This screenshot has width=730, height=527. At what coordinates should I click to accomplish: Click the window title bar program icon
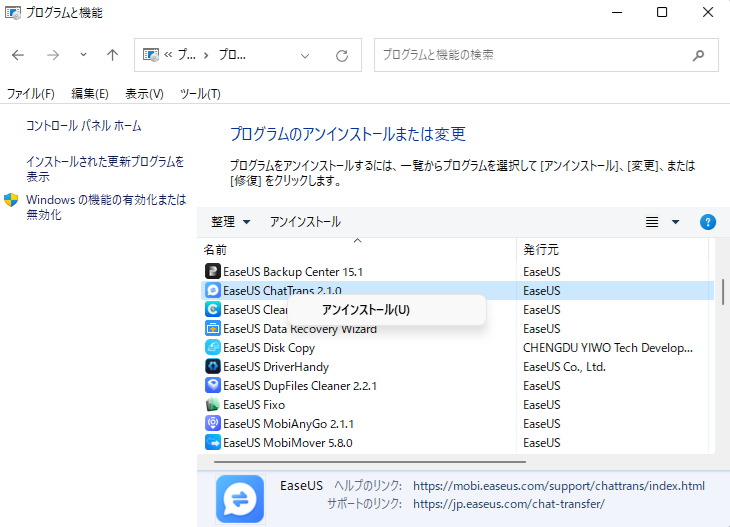[x=13, y=13]
